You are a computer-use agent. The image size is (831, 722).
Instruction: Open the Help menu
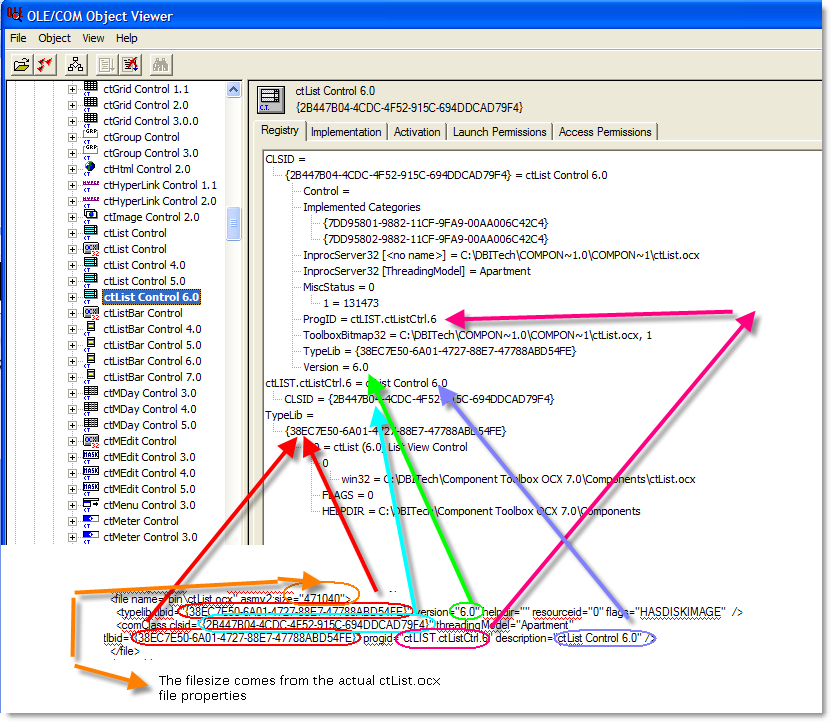point(127,38)
